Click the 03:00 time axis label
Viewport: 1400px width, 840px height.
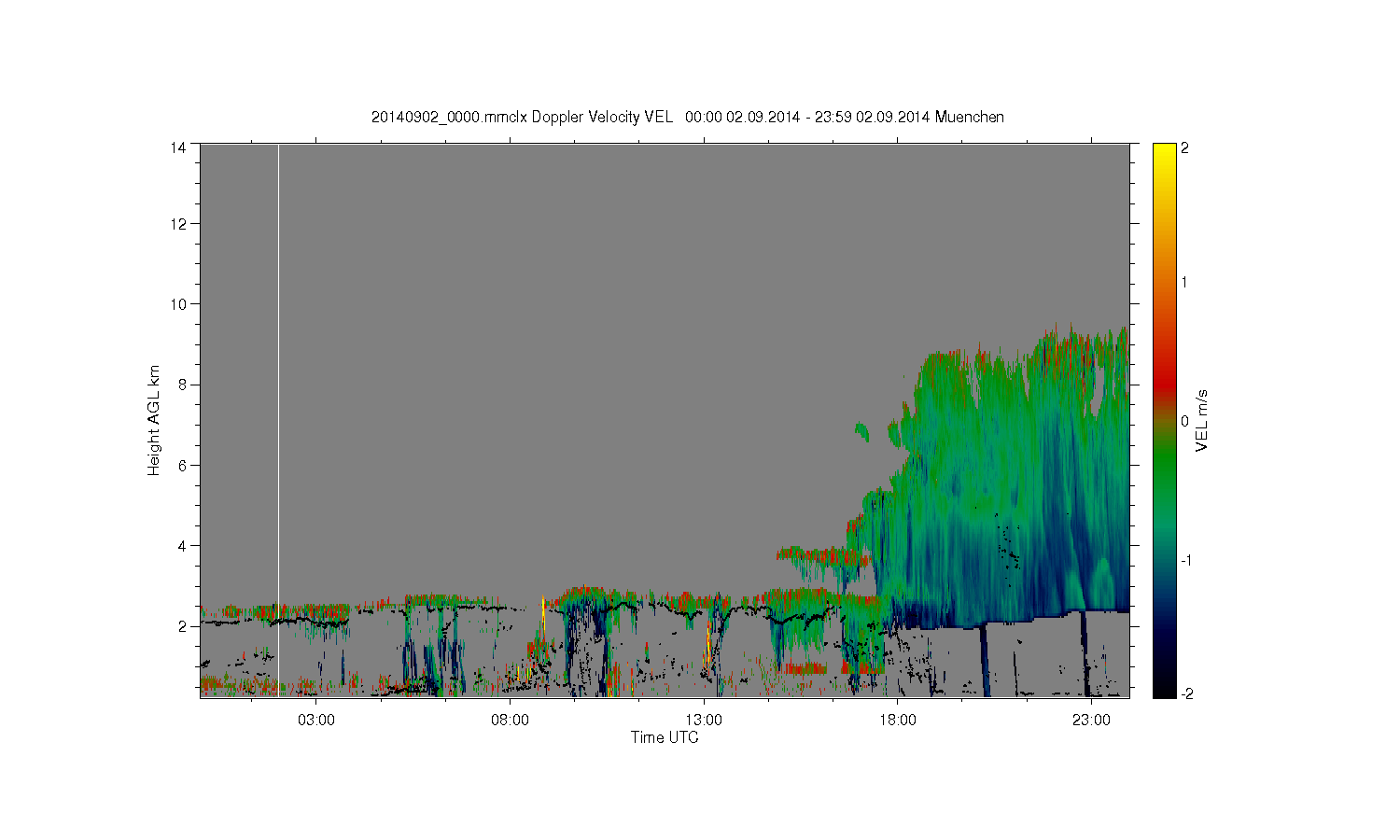[x=316, y=721]
